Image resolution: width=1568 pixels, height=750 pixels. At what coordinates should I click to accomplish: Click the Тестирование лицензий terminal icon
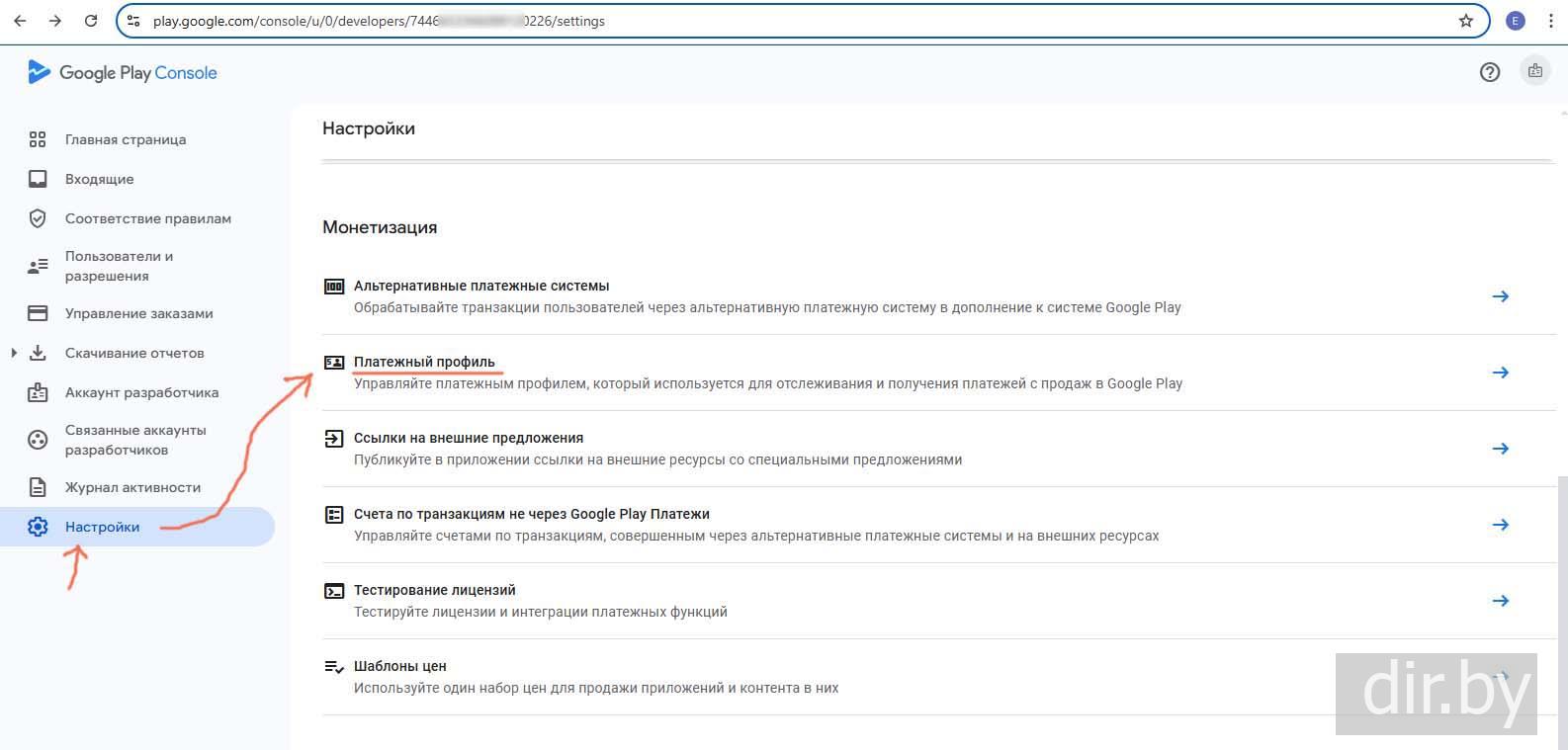pyautogui.click(x=334, y=591)
